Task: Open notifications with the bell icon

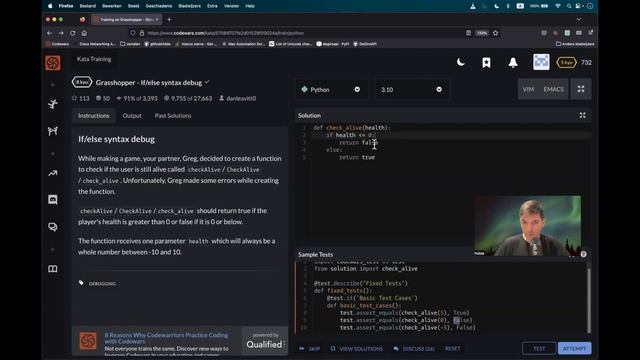Action: 513,62
